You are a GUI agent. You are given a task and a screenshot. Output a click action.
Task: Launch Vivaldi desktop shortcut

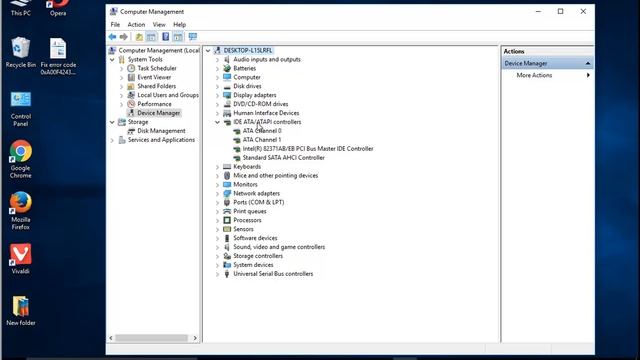tap(20, 259)
